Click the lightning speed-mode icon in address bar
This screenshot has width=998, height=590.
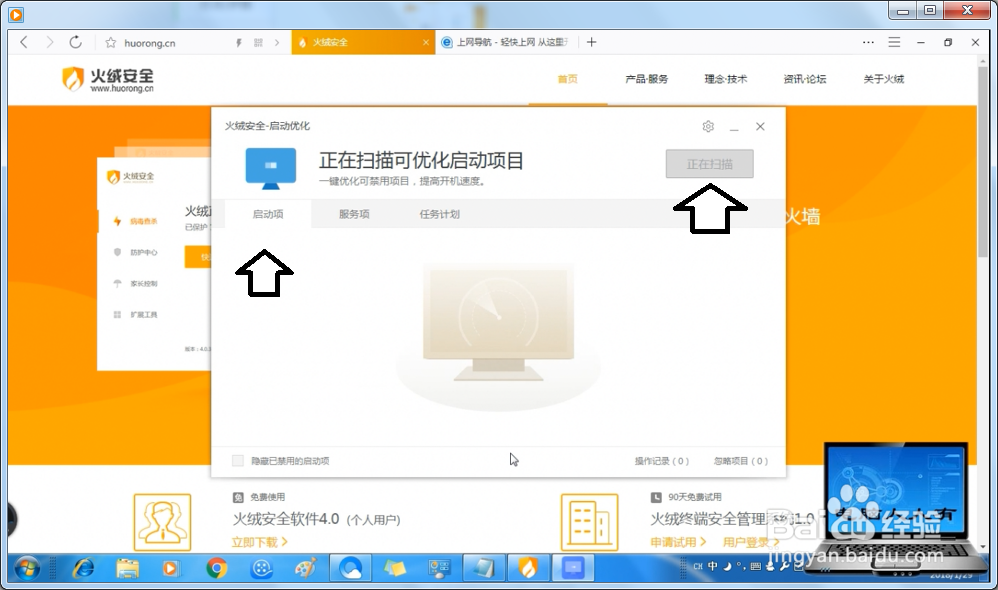point(239,43)
